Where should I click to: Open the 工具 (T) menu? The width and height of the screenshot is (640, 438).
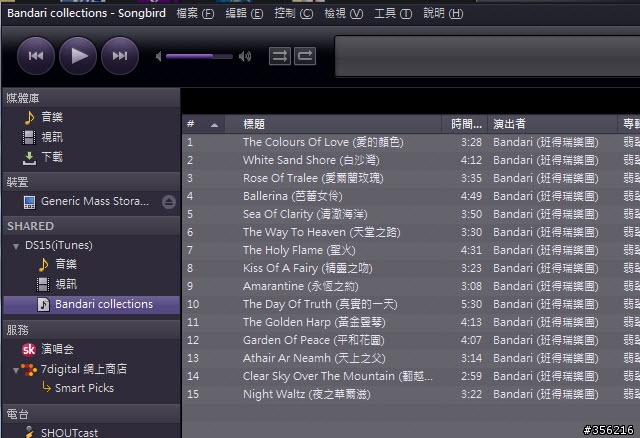coord(393,13)
